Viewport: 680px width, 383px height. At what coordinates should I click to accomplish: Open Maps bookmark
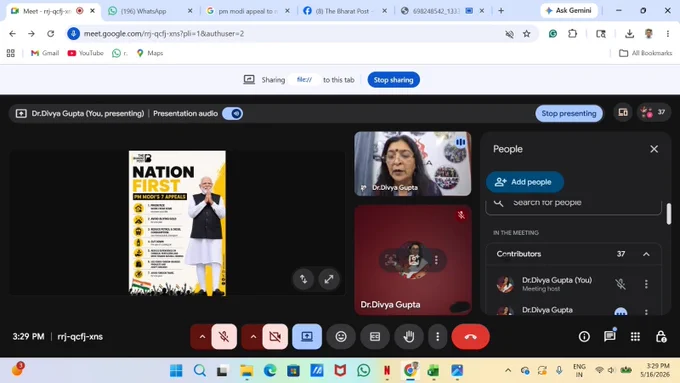150,53
